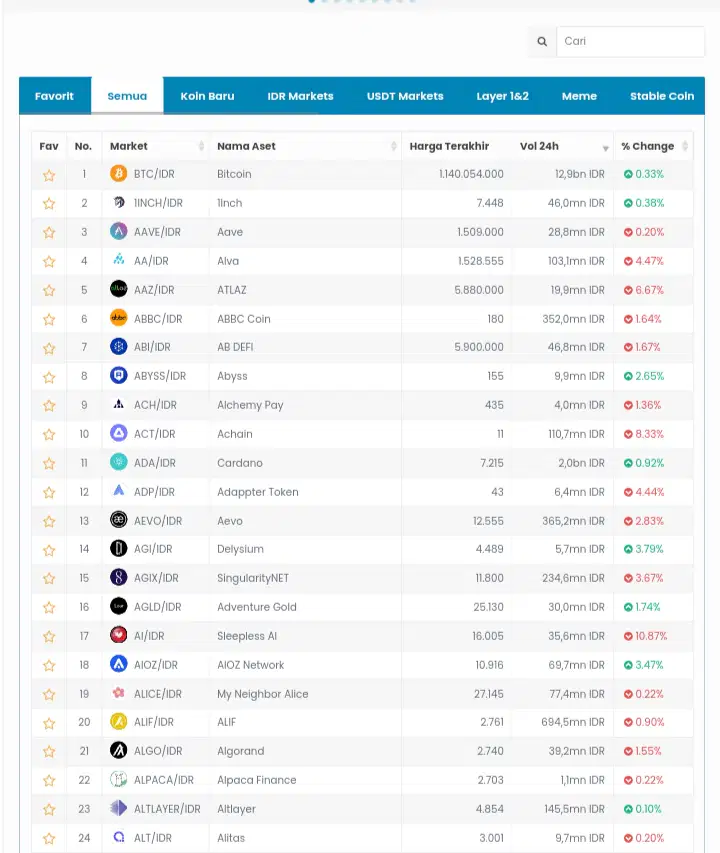Click the Harga Terakhir column header

(449, 146)
